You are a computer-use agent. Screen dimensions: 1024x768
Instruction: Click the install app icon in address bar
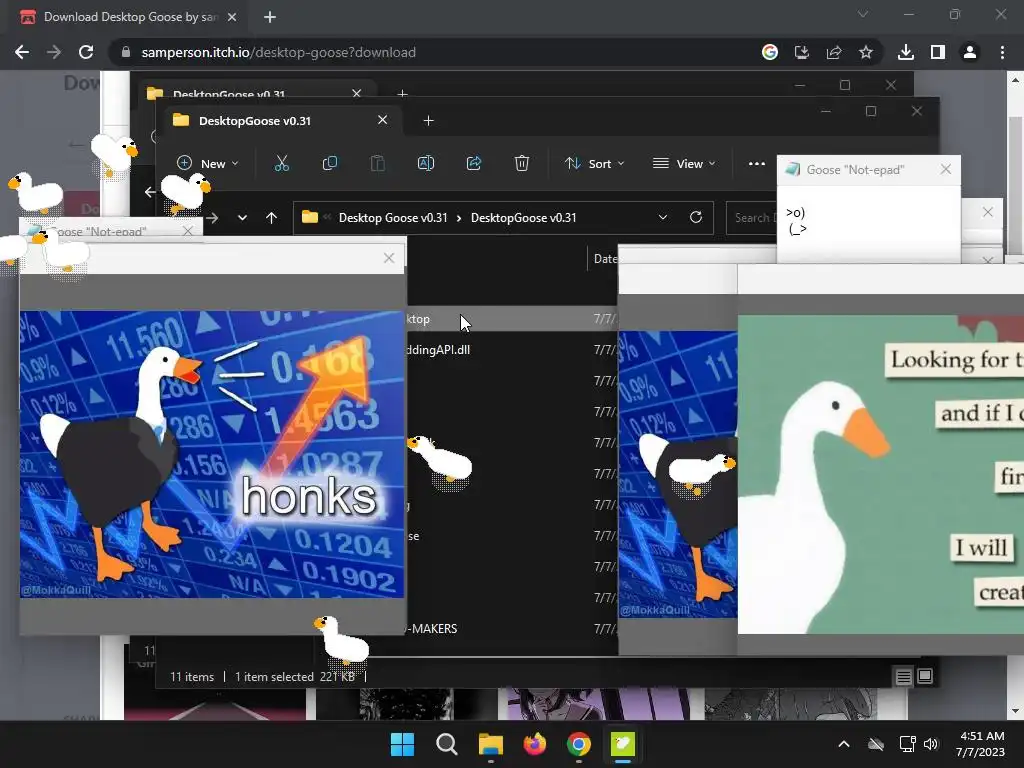click(x=802, y=52)
